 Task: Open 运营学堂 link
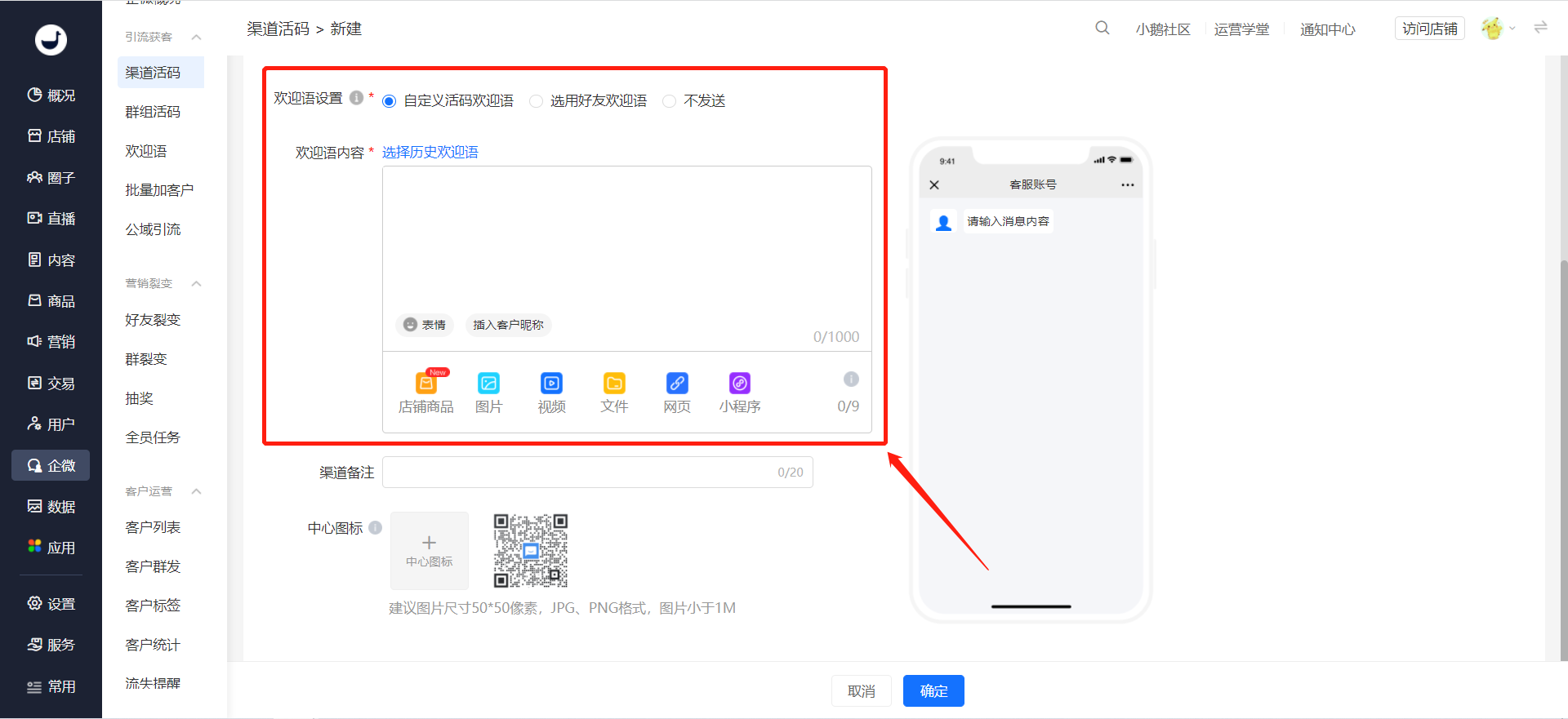click(1241, 29)
